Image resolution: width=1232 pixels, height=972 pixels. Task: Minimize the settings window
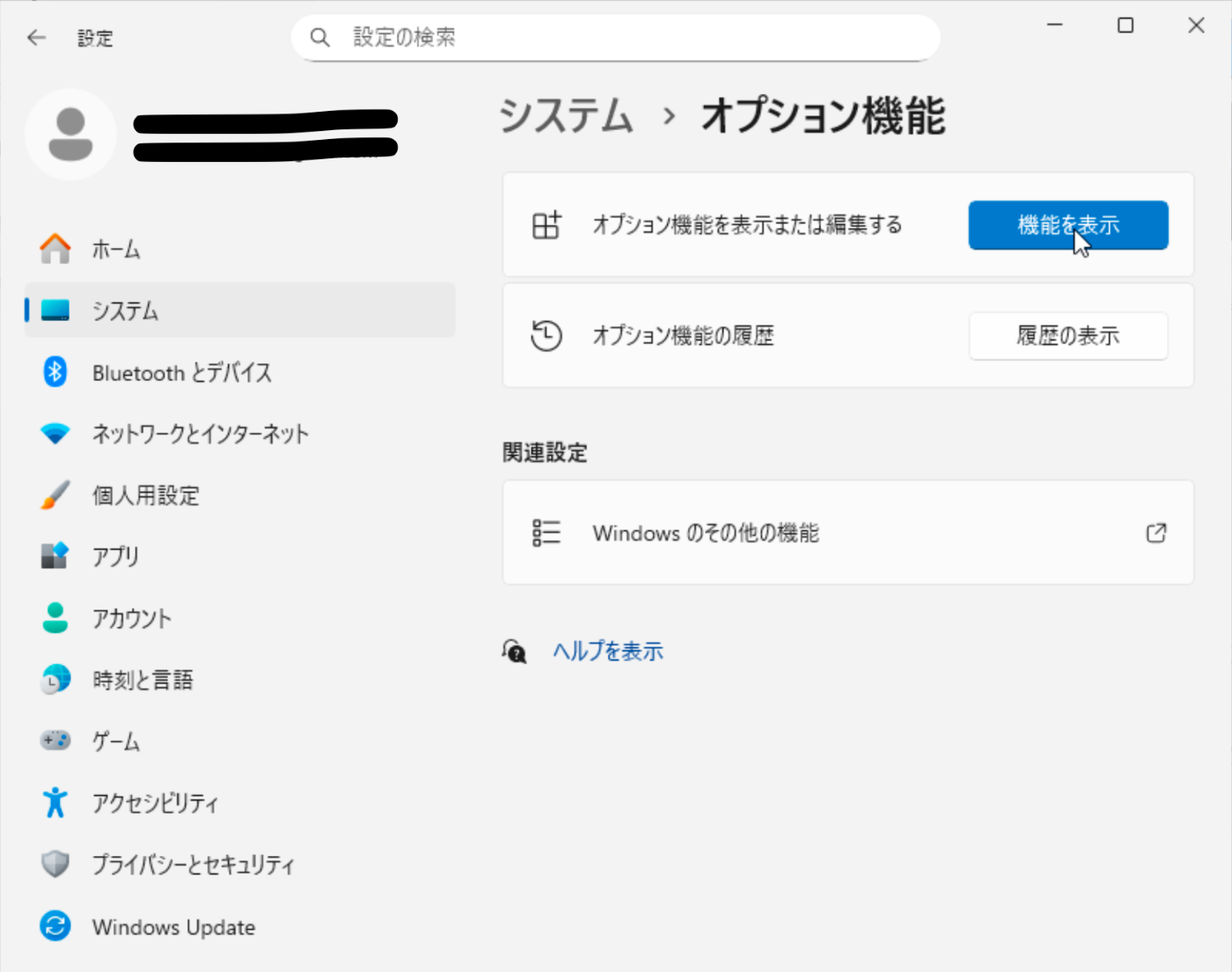(x=1054, y=25)
